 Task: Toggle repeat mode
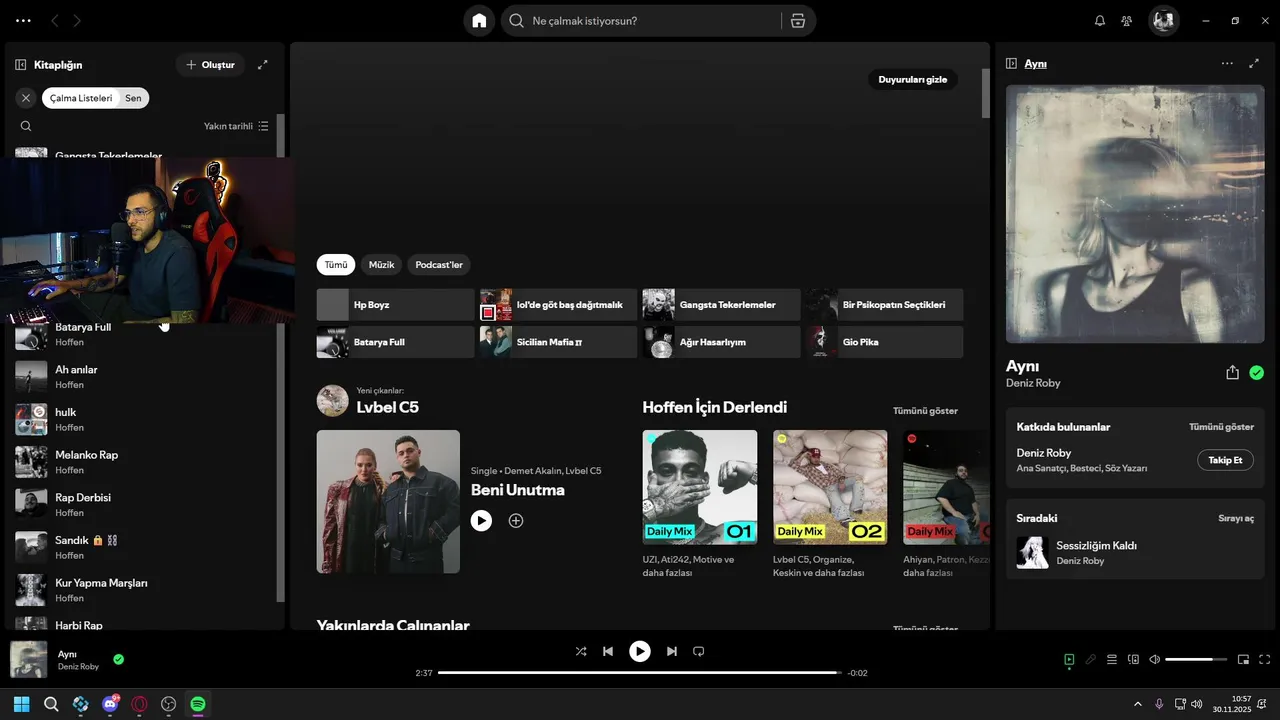(699, 652)
